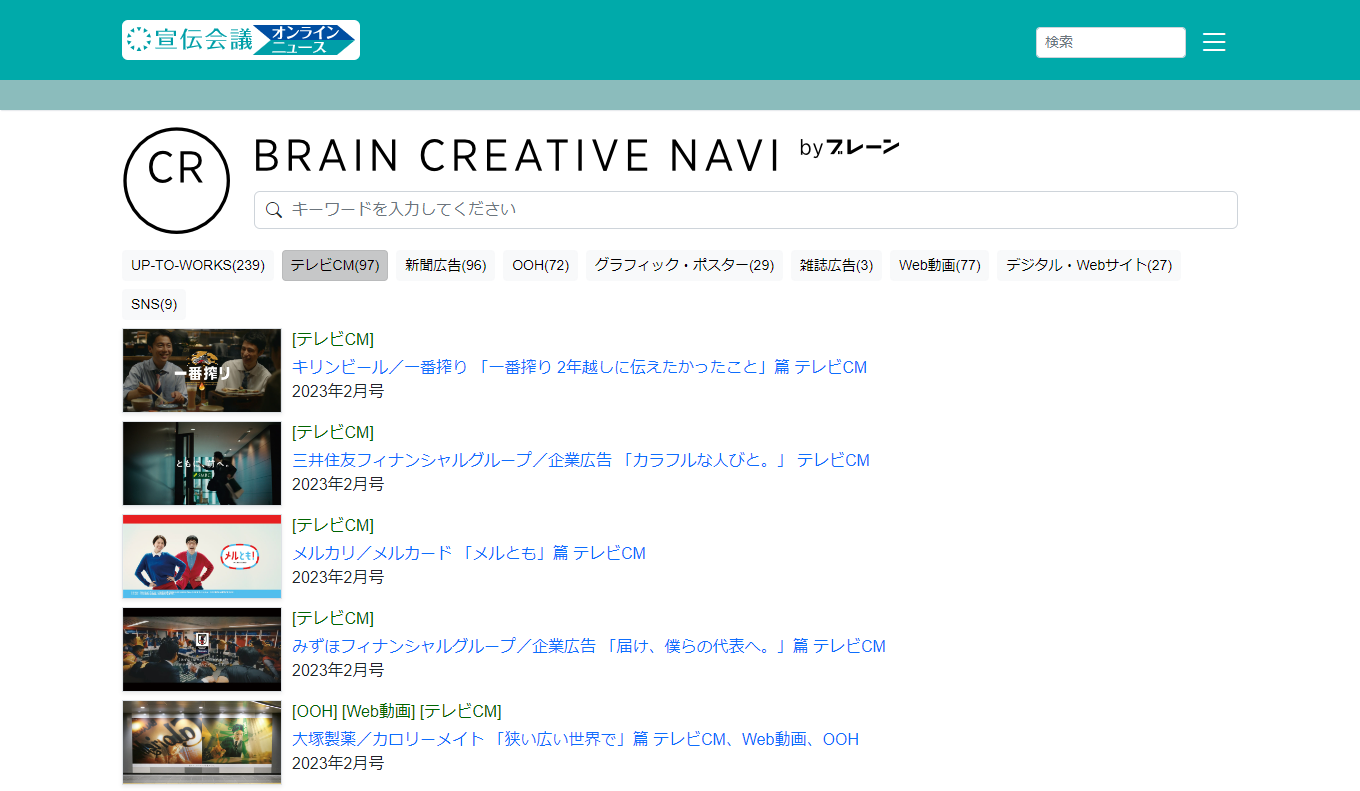
Task: Select the UP-TO-WORKS(239) tab
Action: 198,265
